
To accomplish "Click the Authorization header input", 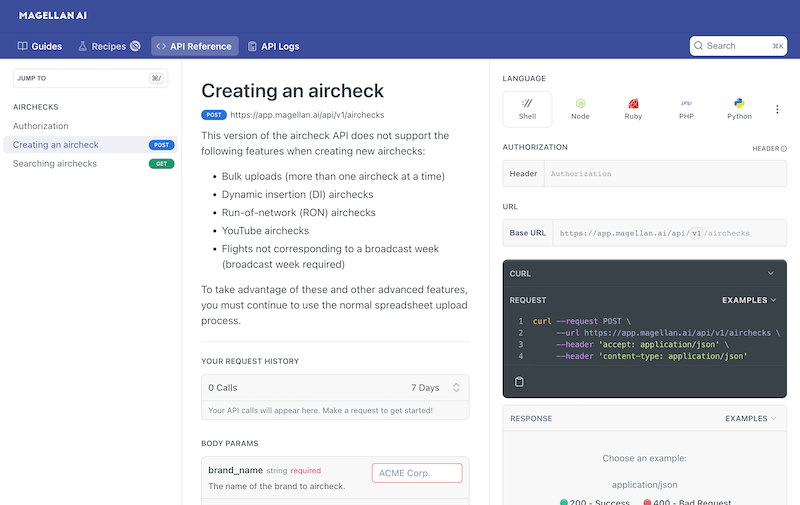I will (665, 173).
